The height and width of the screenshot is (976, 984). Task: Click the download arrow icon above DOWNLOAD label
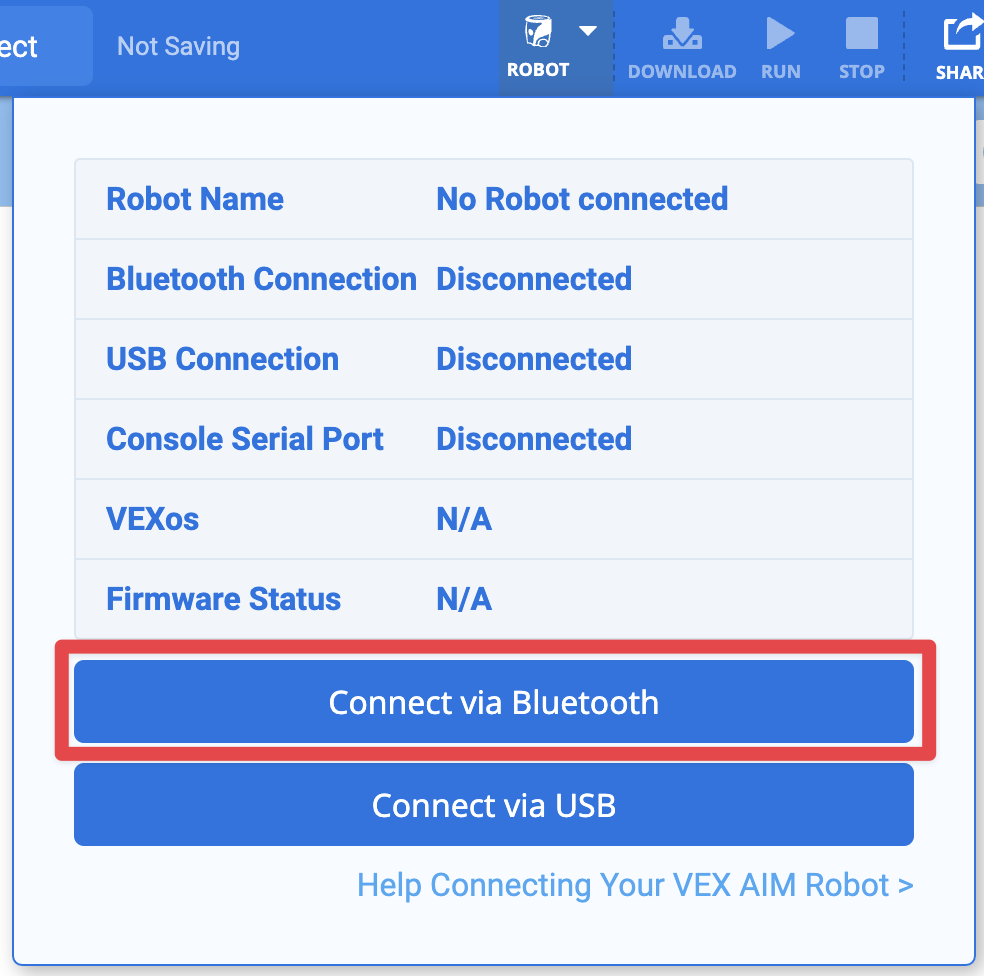681,33
